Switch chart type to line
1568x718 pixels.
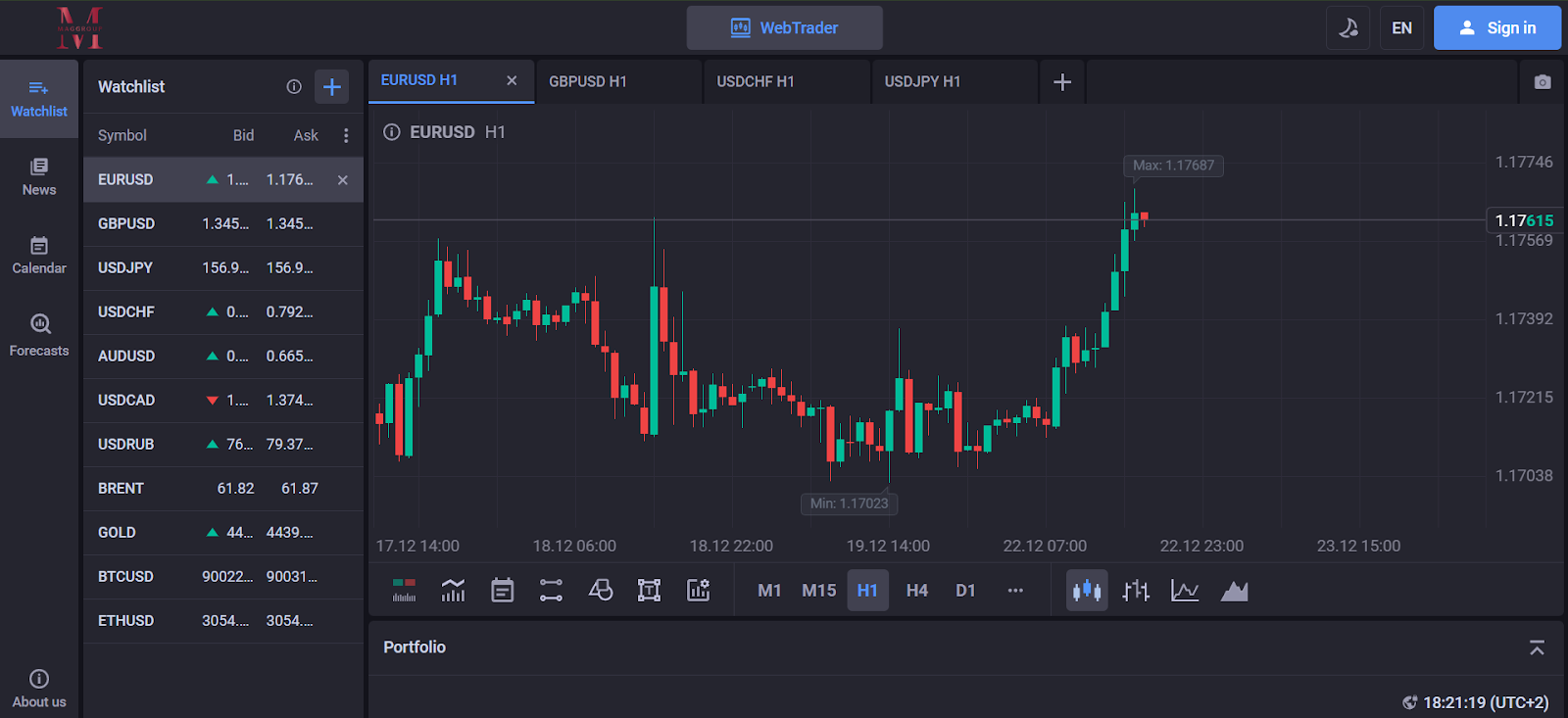click(1185, 591)
